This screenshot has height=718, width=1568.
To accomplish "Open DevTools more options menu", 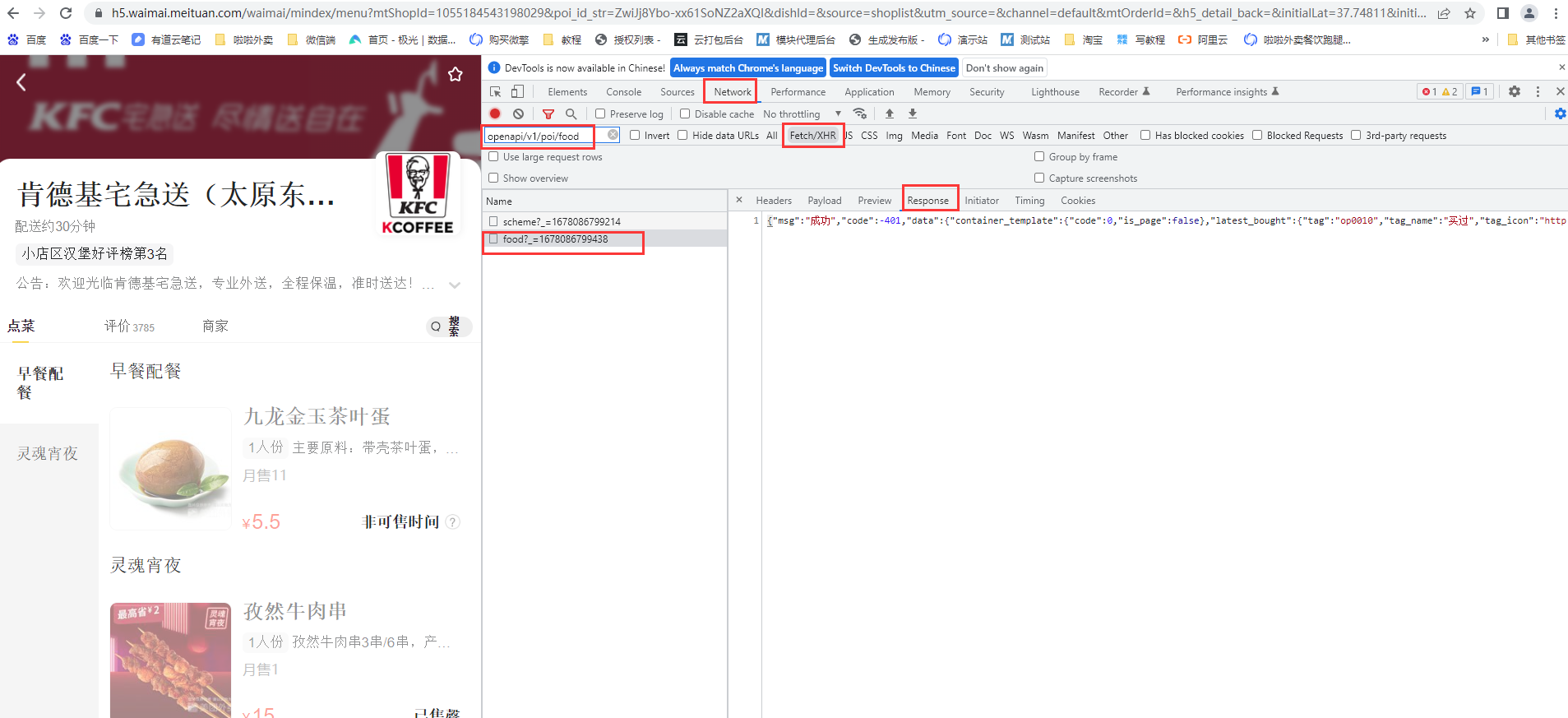I will click(1538, 91).
